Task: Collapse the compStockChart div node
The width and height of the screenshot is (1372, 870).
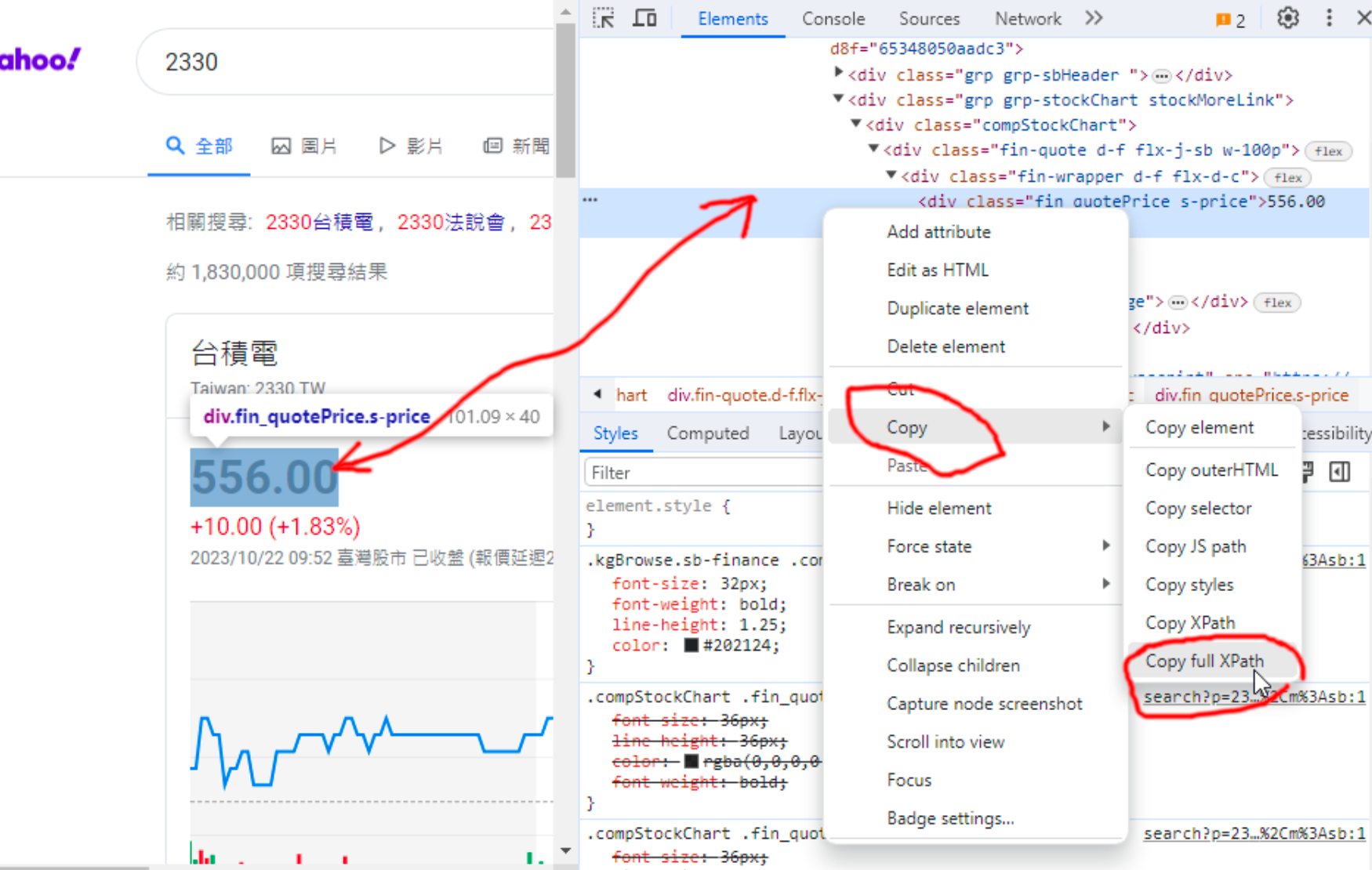Action: pos(856,124)
